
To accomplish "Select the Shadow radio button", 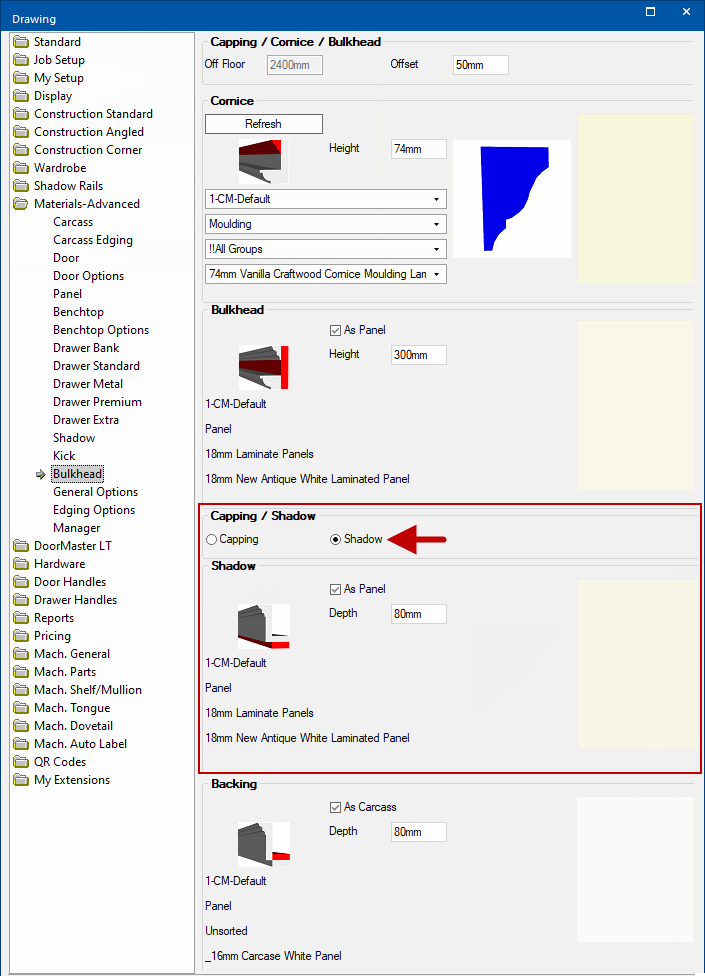I will tap(336, 540).
